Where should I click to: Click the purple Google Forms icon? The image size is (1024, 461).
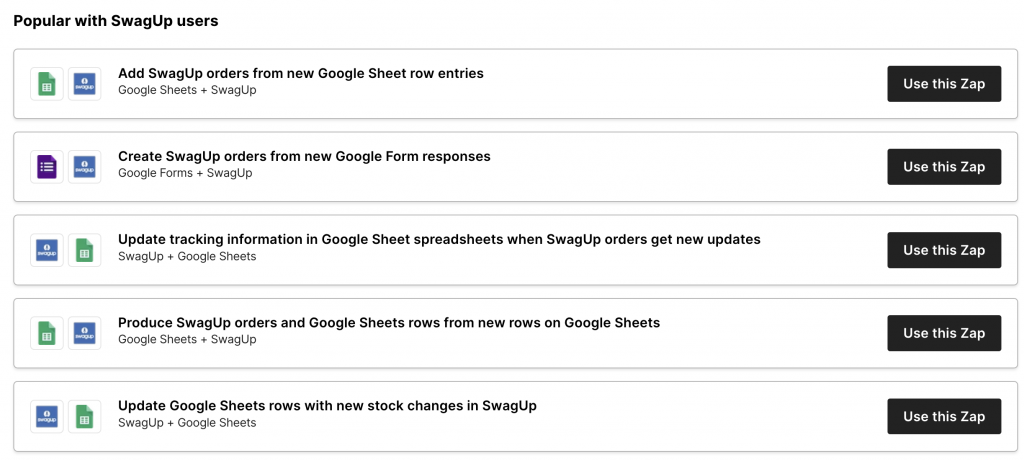(x=46, y=167)
